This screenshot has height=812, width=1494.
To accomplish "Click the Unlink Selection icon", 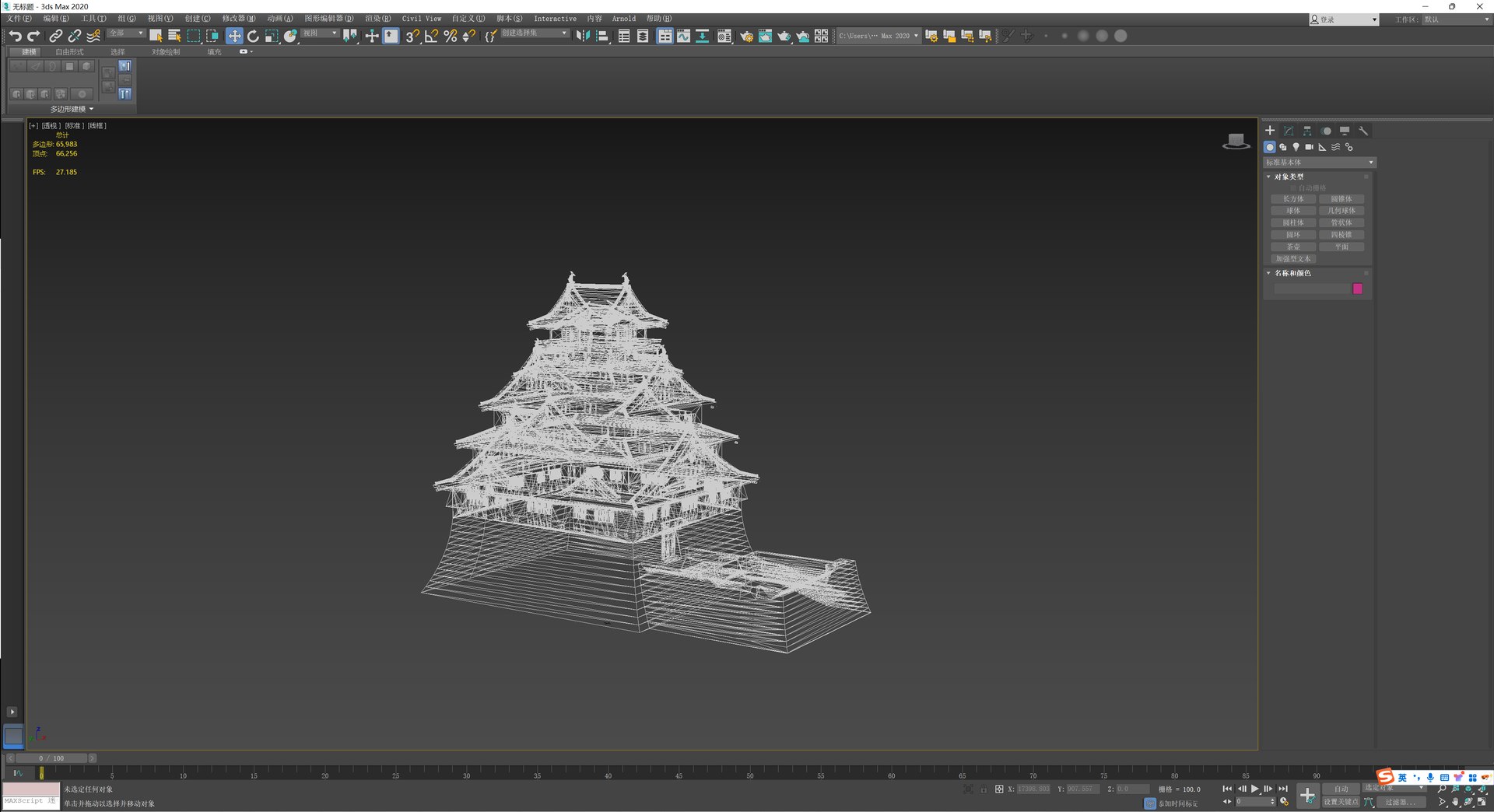I will 75,36.
